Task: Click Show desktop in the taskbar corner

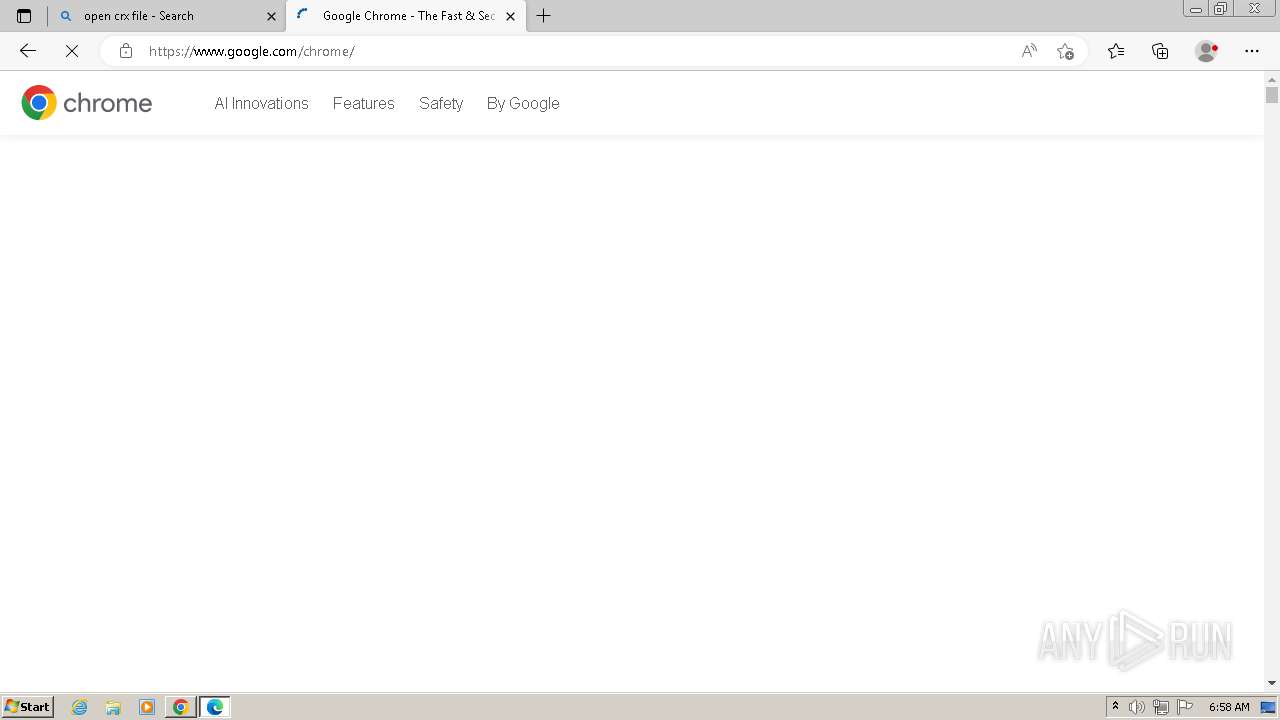Action: 1269,707
